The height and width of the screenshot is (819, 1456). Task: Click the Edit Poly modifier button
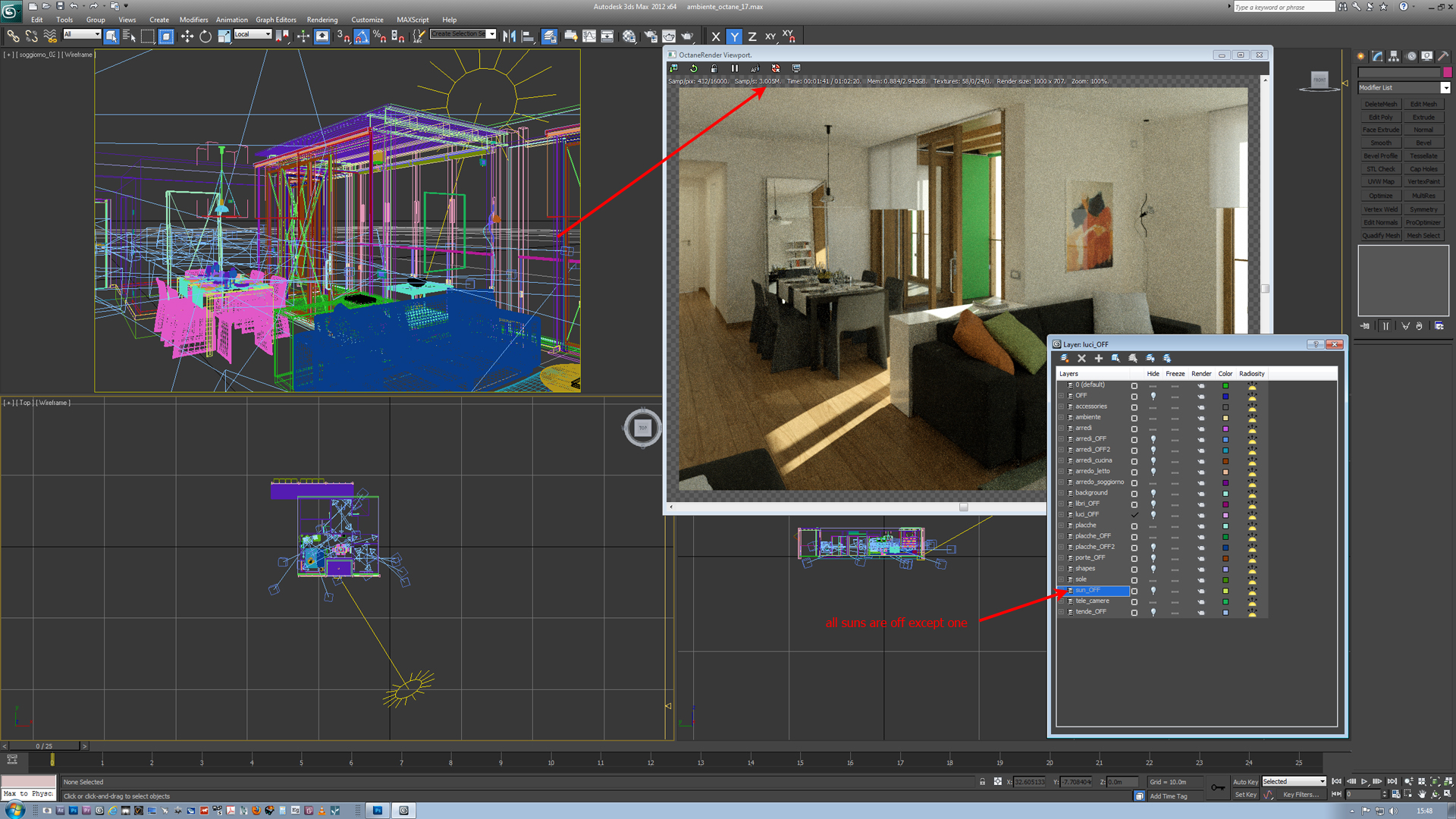[1380, 118]
